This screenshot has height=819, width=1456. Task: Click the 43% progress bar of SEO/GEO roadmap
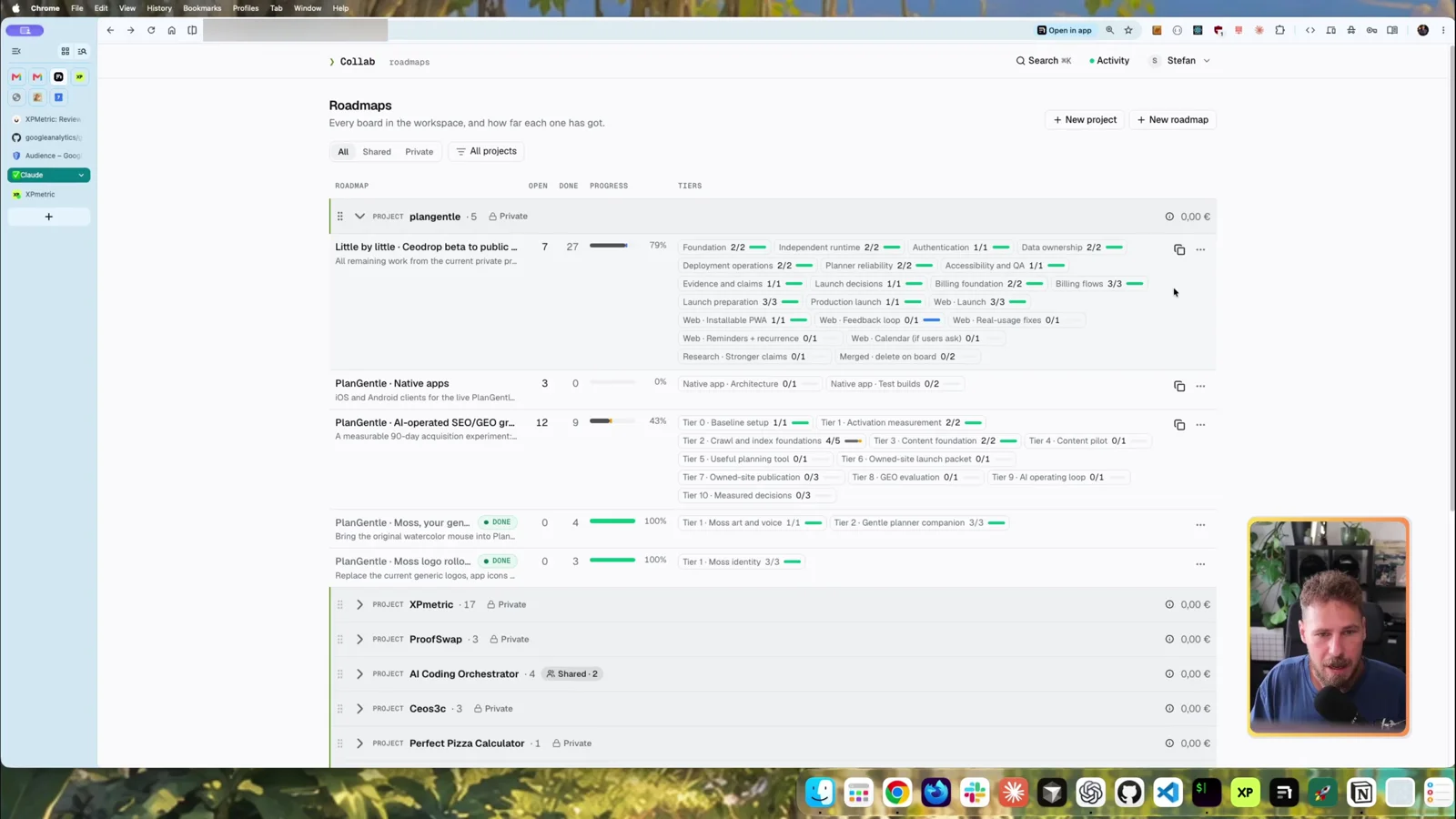point(612,421)
